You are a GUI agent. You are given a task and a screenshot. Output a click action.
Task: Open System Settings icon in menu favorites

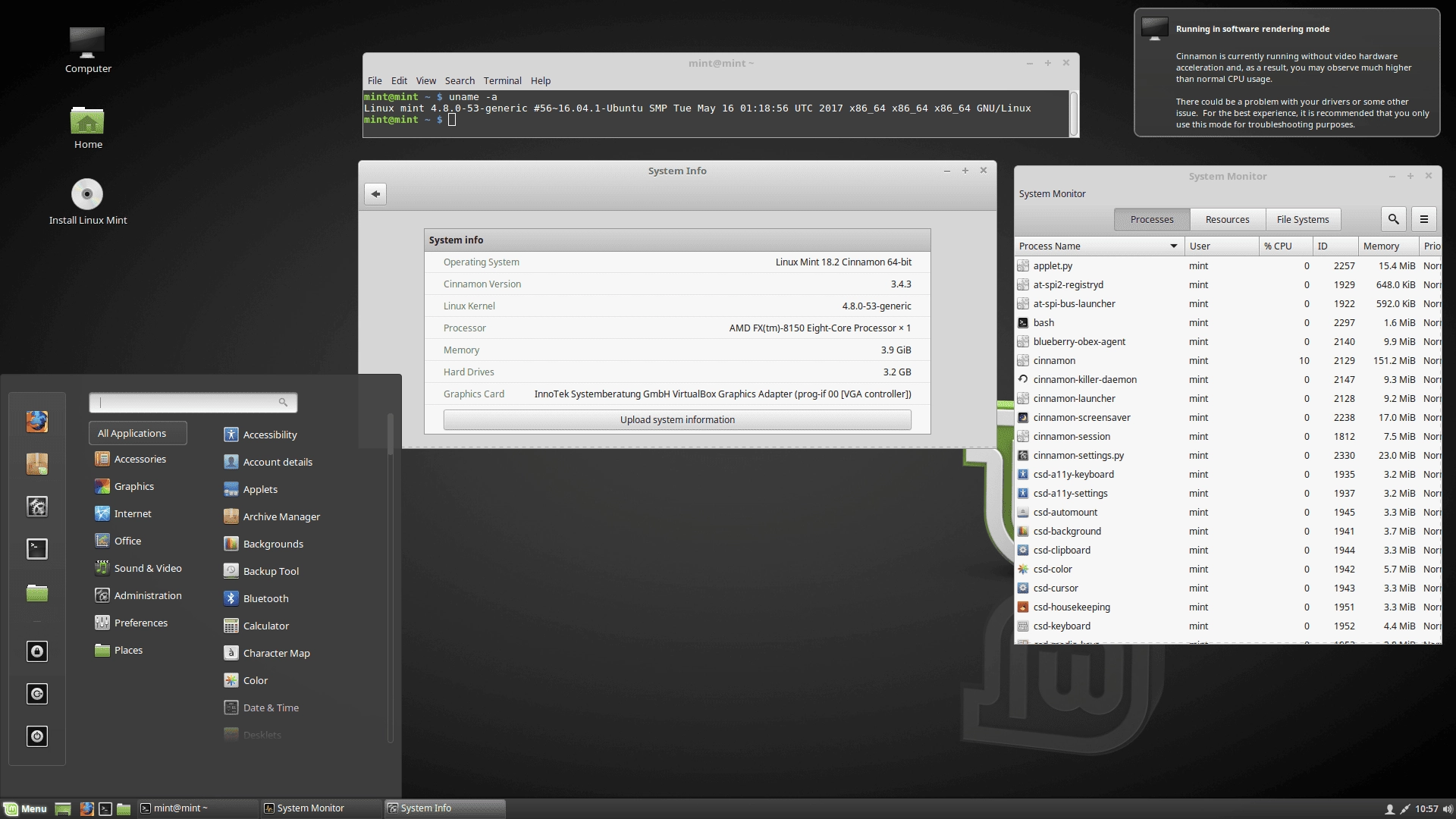tap(37, 506)
